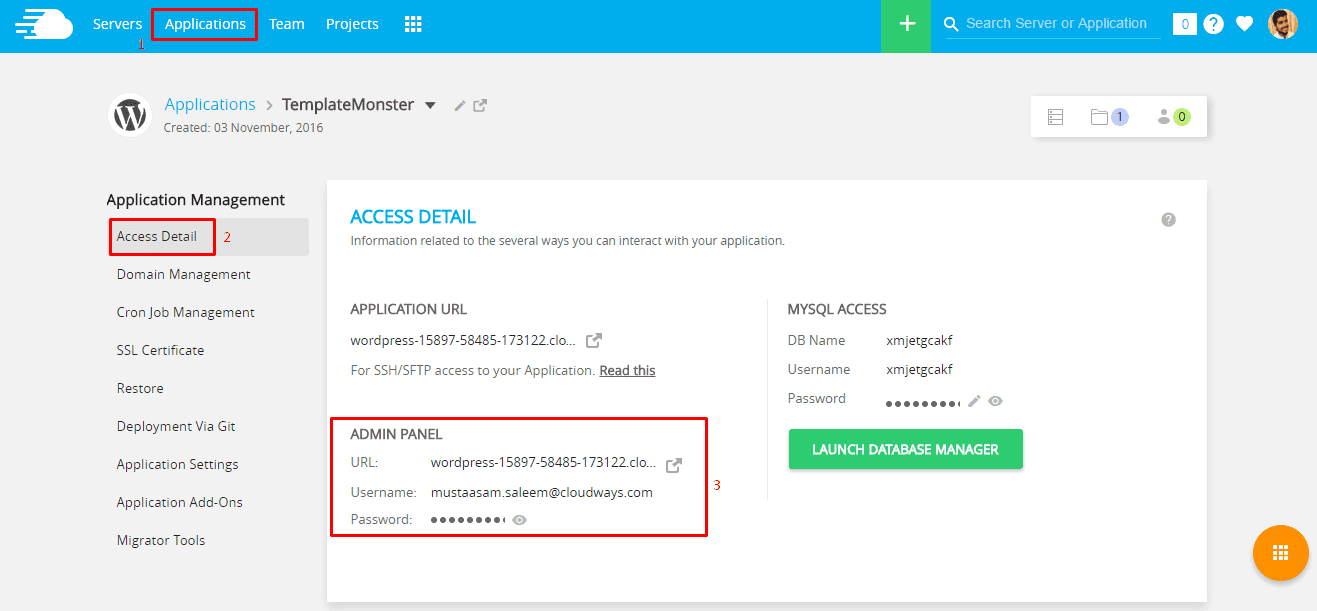Image resolution: width=1317 pixels, height=611 pixels.
Task: Expand the TemplateMonster application dropdown arrow
Action: [430, 105]
